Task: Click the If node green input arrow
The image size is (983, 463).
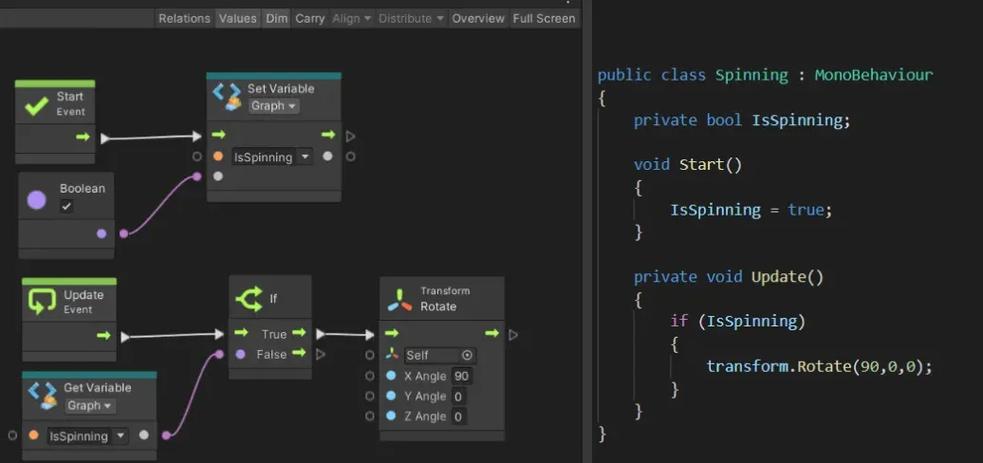Action: pyautogui.click(x=241, y=333)
